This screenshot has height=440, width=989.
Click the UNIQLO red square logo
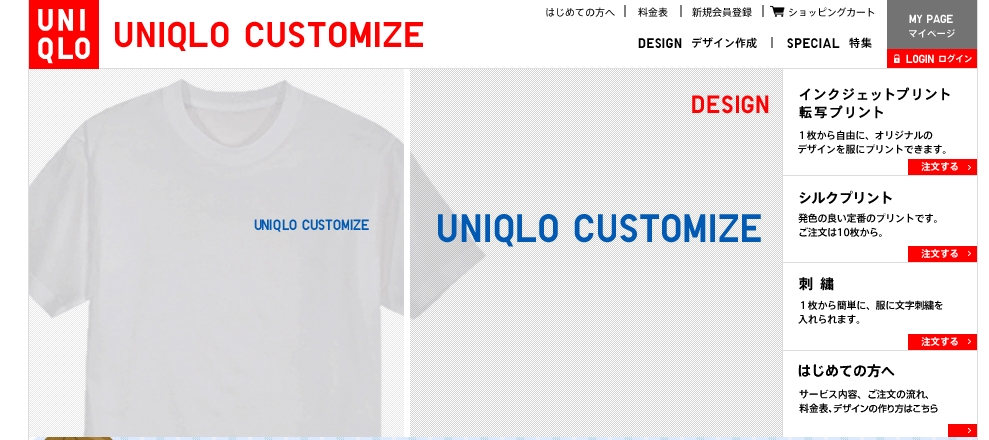coord(64,34)
